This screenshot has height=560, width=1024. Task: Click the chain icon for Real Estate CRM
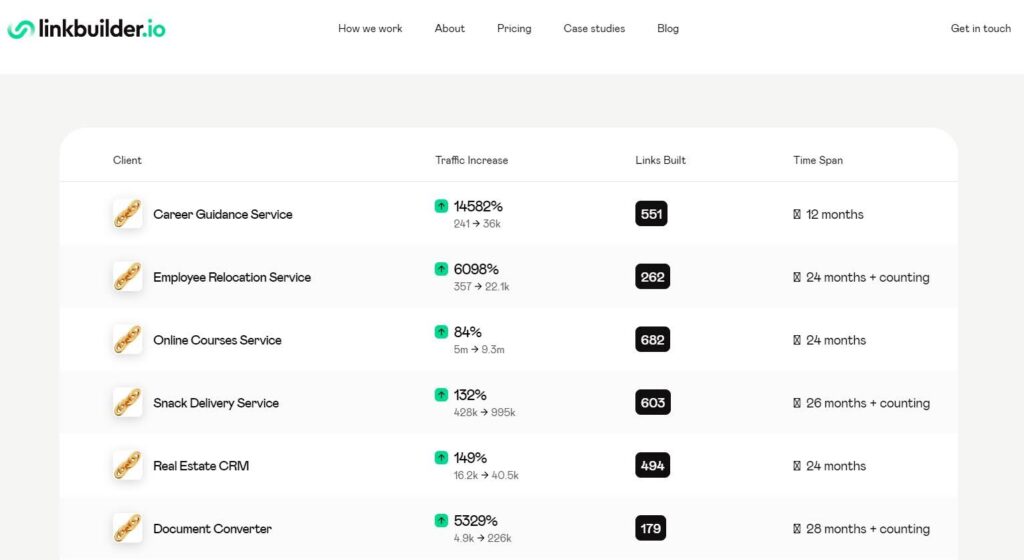click(127, 466)
